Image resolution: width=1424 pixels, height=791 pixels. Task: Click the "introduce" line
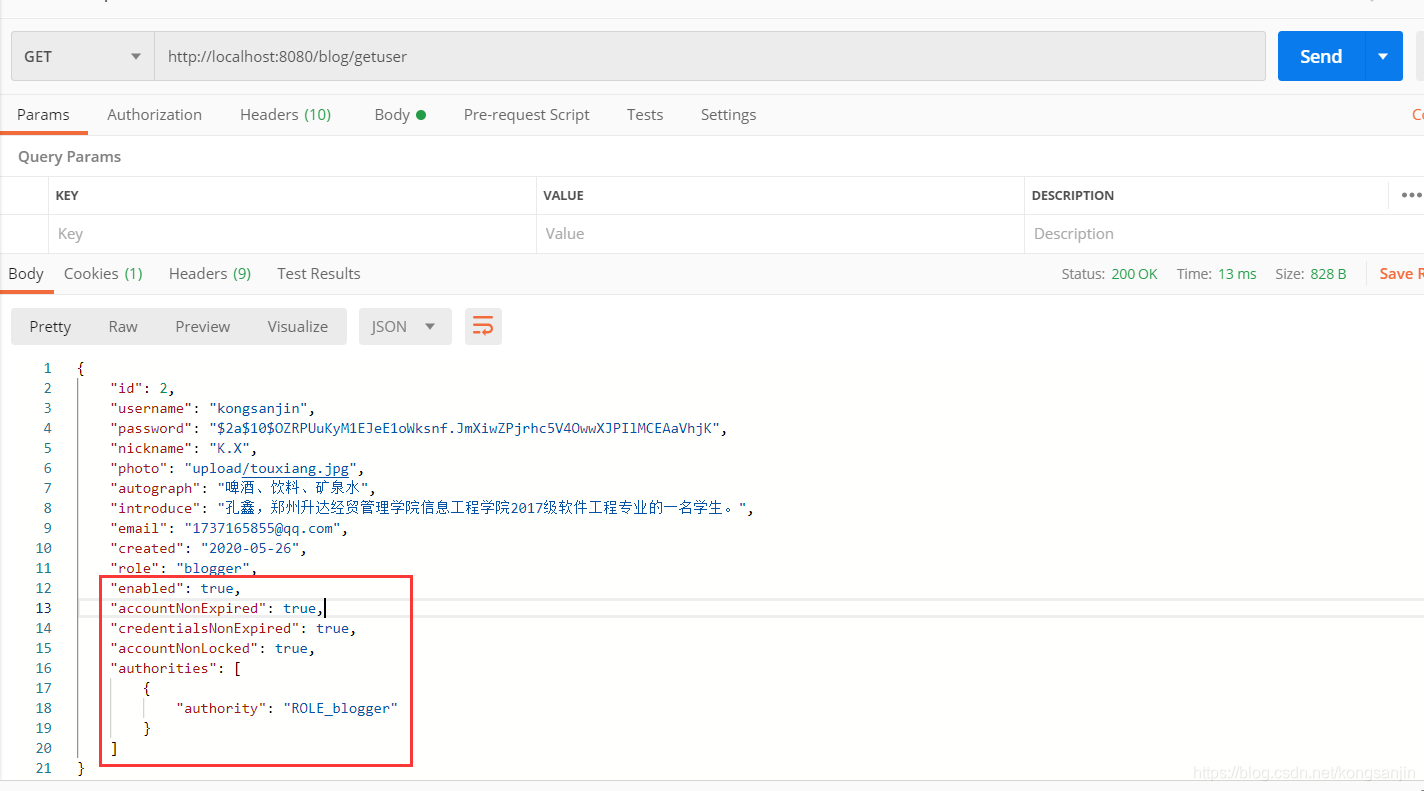pyautogui.click(x=431, y=508)
